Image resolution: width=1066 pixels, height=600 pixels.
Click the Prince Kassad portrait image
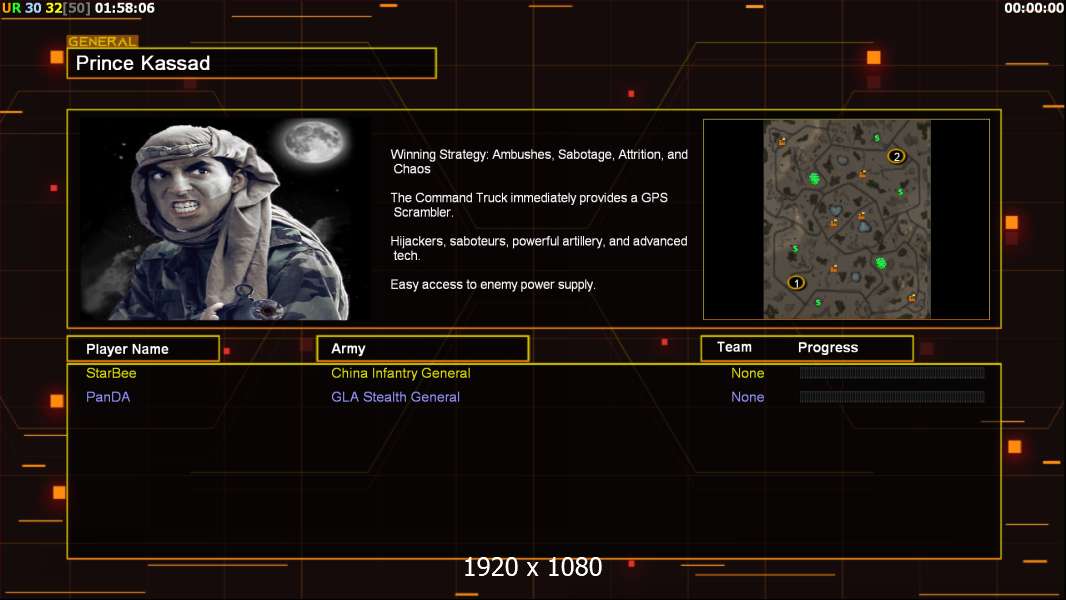[x=226, y=218]
